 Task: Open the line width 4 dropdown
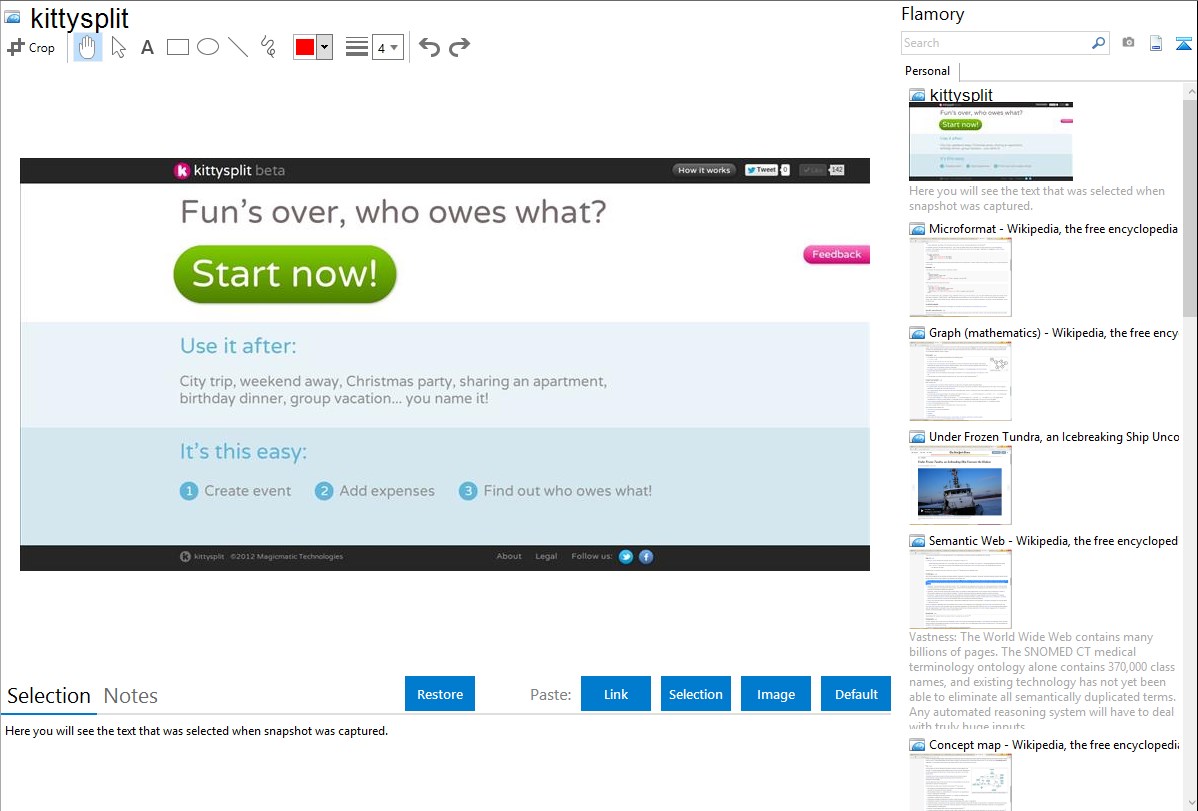pos(387,47)
